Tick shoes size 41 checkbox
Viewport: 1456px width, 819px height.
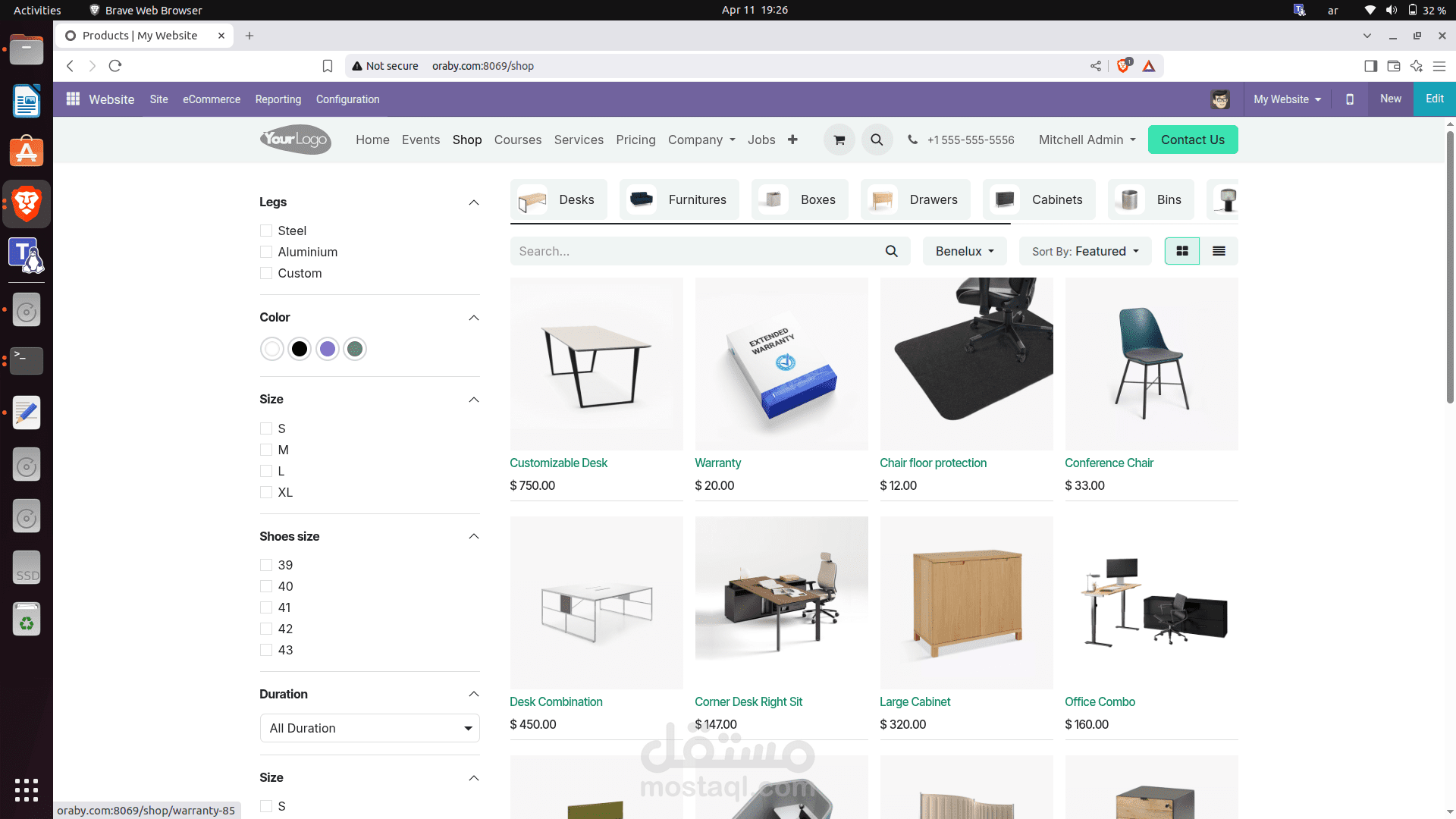tap(266, 607)
